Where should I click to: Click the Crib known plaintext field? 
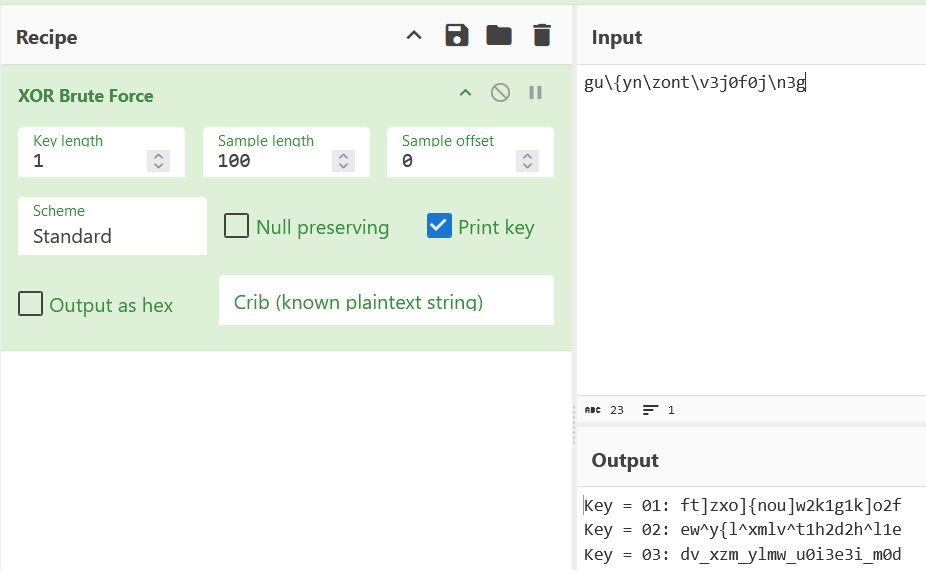coord(385,301)
